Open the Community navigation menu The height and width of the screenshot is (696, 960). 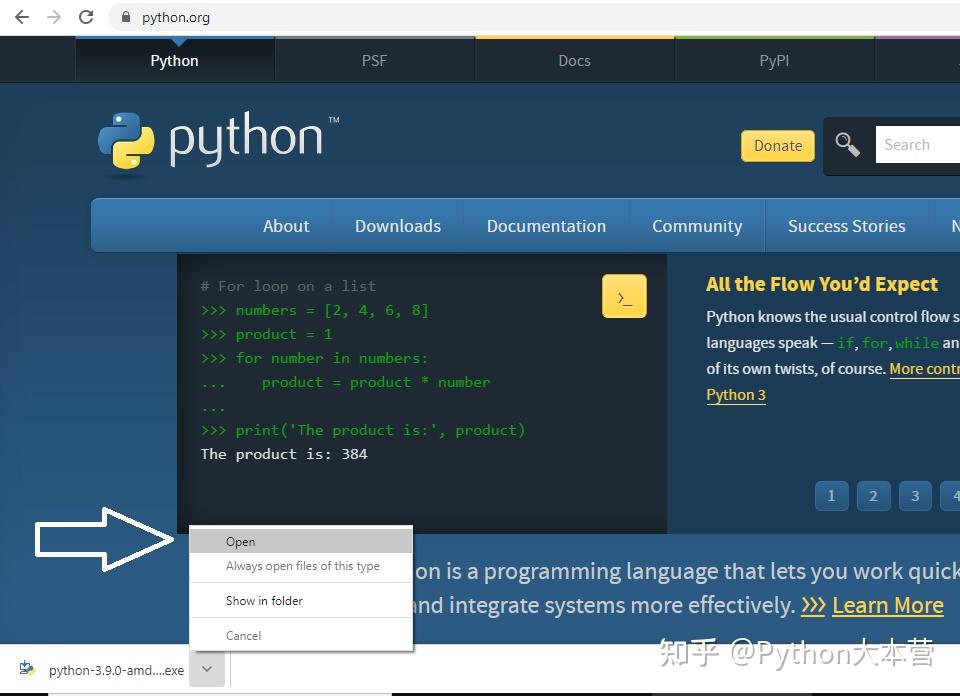pos(696,226)
